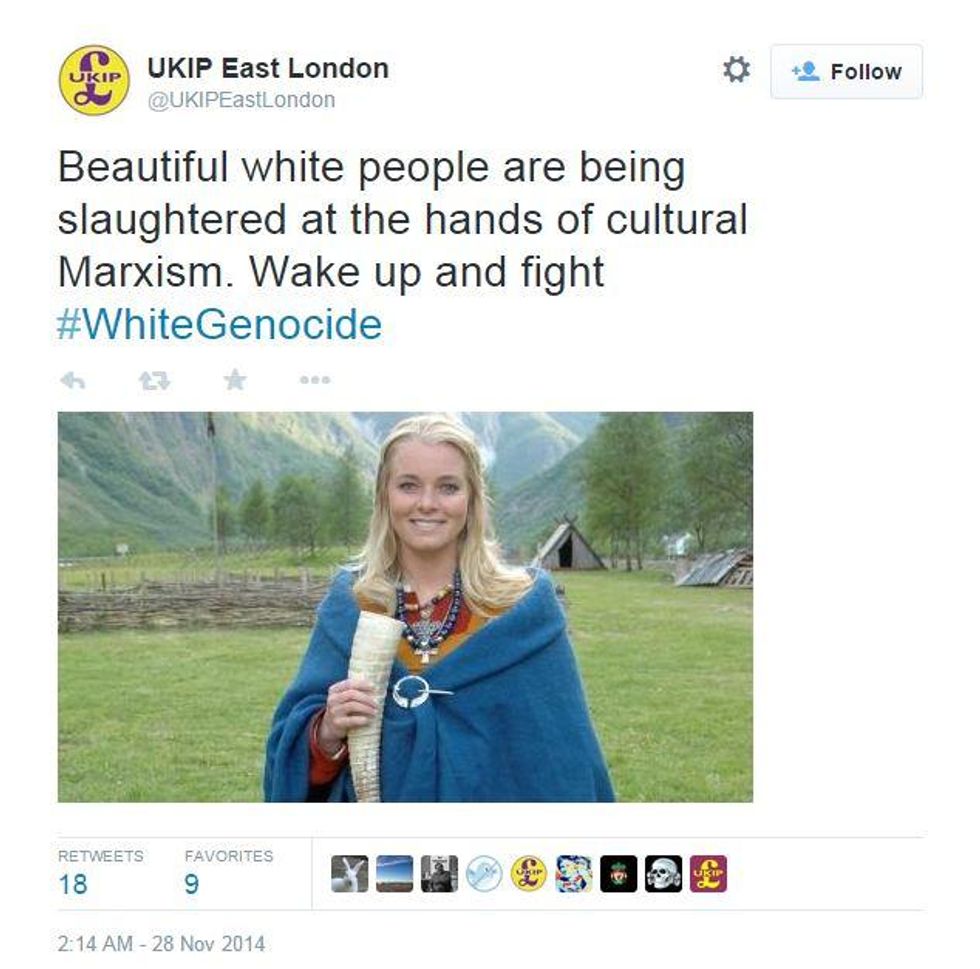This screenshot has width=980, height=969.
Task: Click the retweet arrows icon
Action: (154, 380)
